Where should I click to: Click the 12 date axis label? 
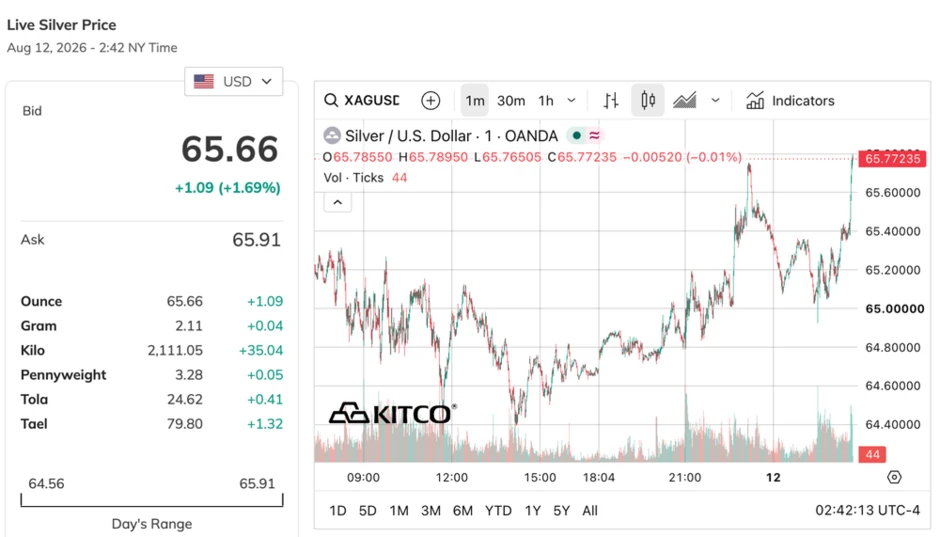click(x=773, y=478)
